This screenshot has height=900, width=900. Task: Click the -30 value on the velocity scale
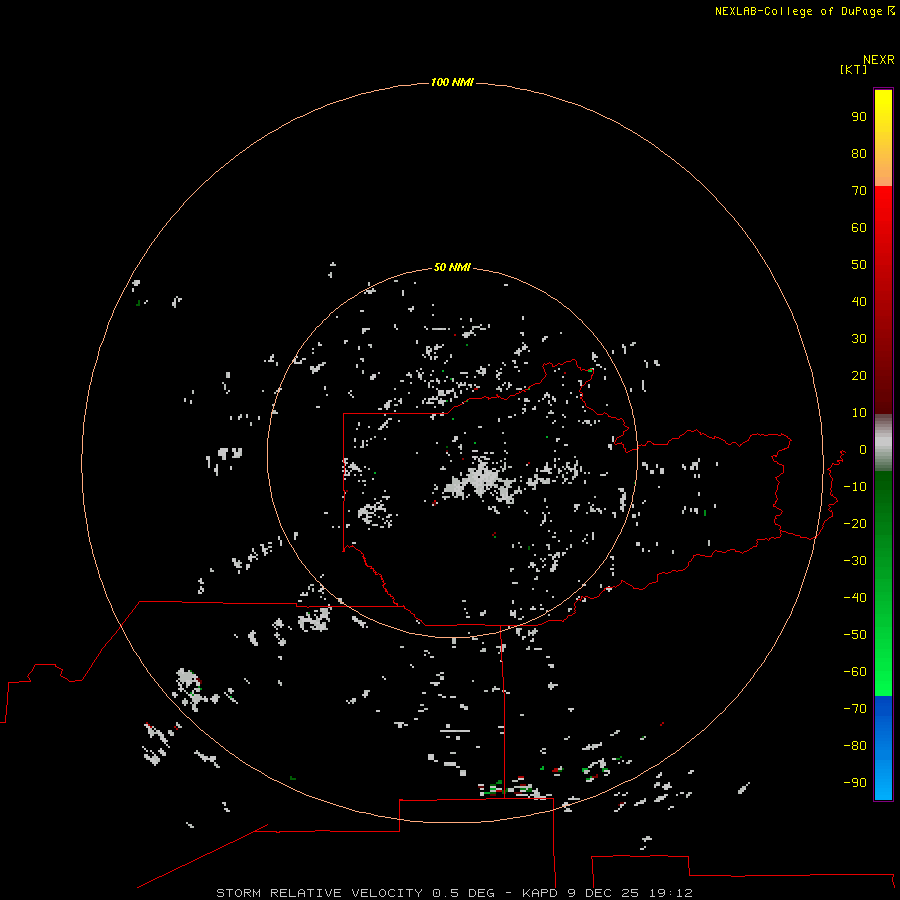coord(855,561)
